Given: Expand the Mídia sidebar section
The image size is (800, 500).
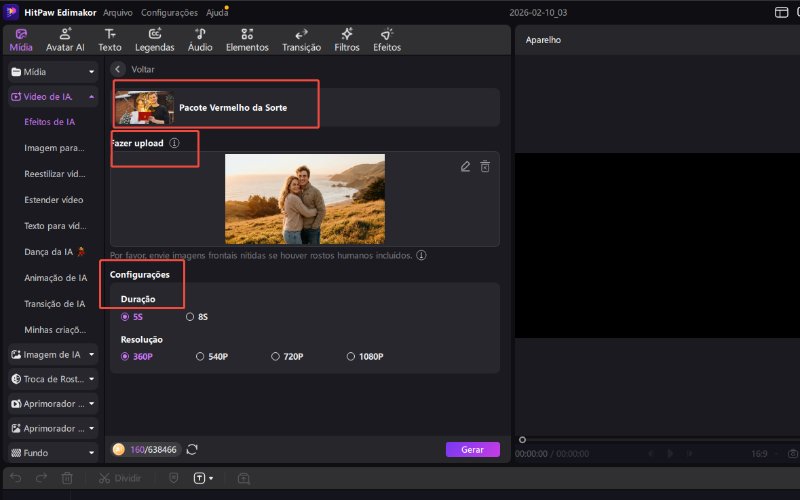Looking at the screenshot, I should pos(53,72).
